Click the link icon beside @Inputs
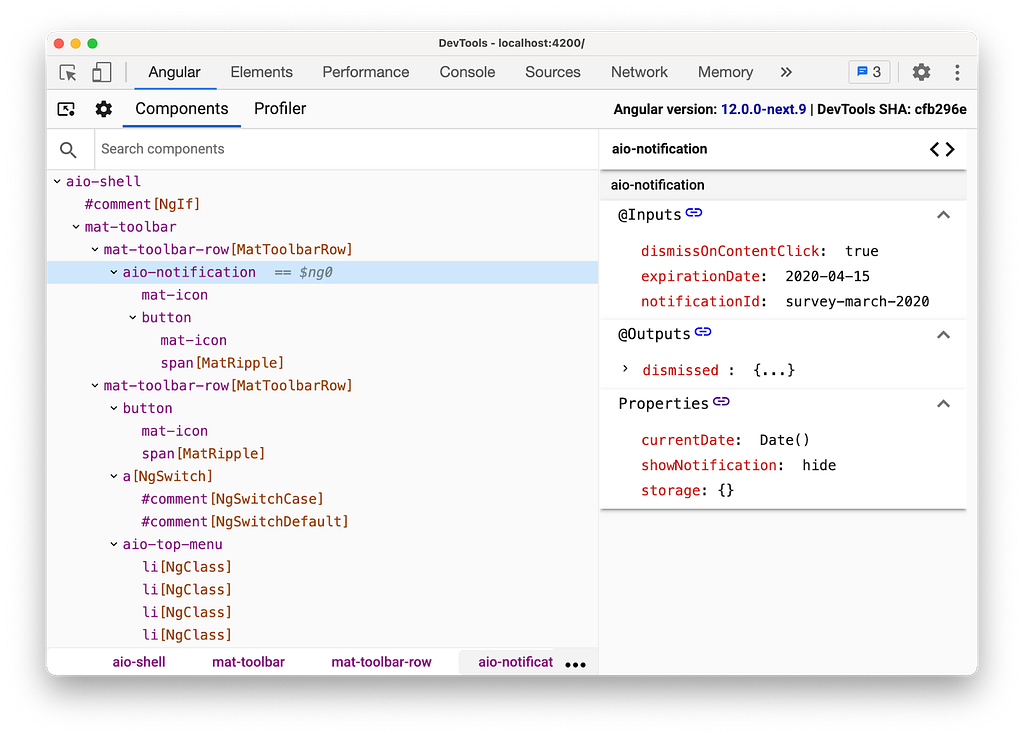Image resolution: width=1024 pixels, height=737 pixels. pos(694,213)
